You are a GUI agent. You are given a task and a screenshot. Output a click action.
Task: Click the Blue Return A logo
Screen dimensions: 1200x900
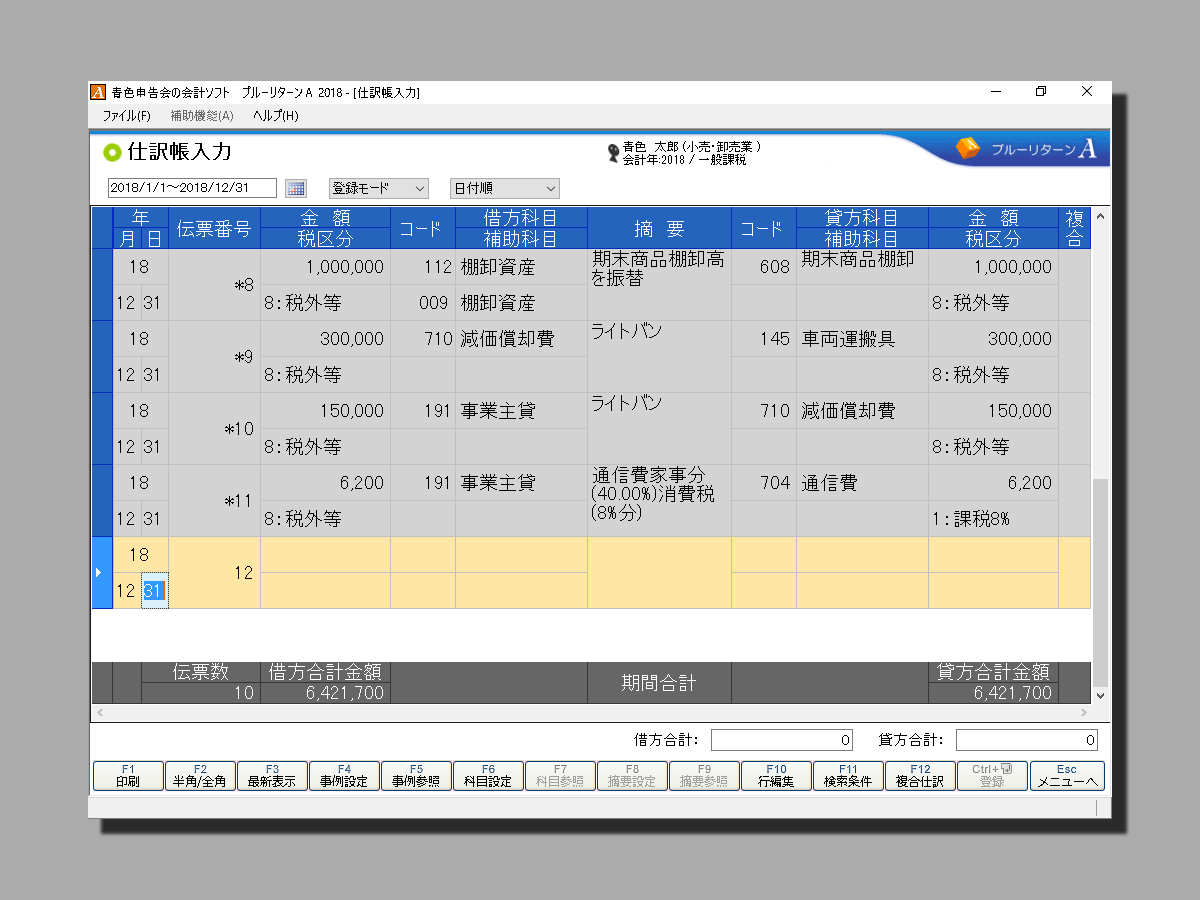click(1026, 149)
